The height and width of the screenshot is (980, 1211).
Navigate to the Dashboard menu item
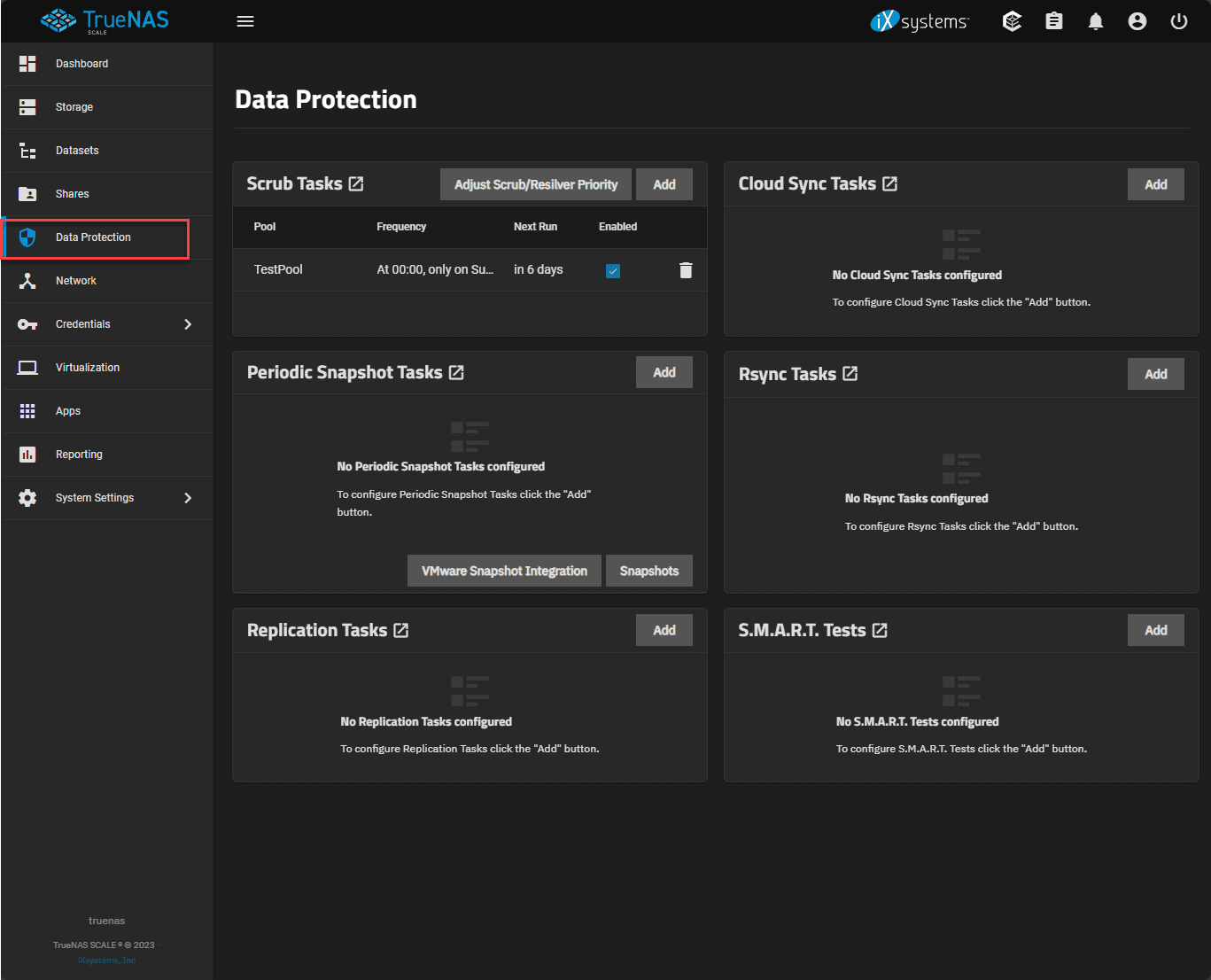82,63
